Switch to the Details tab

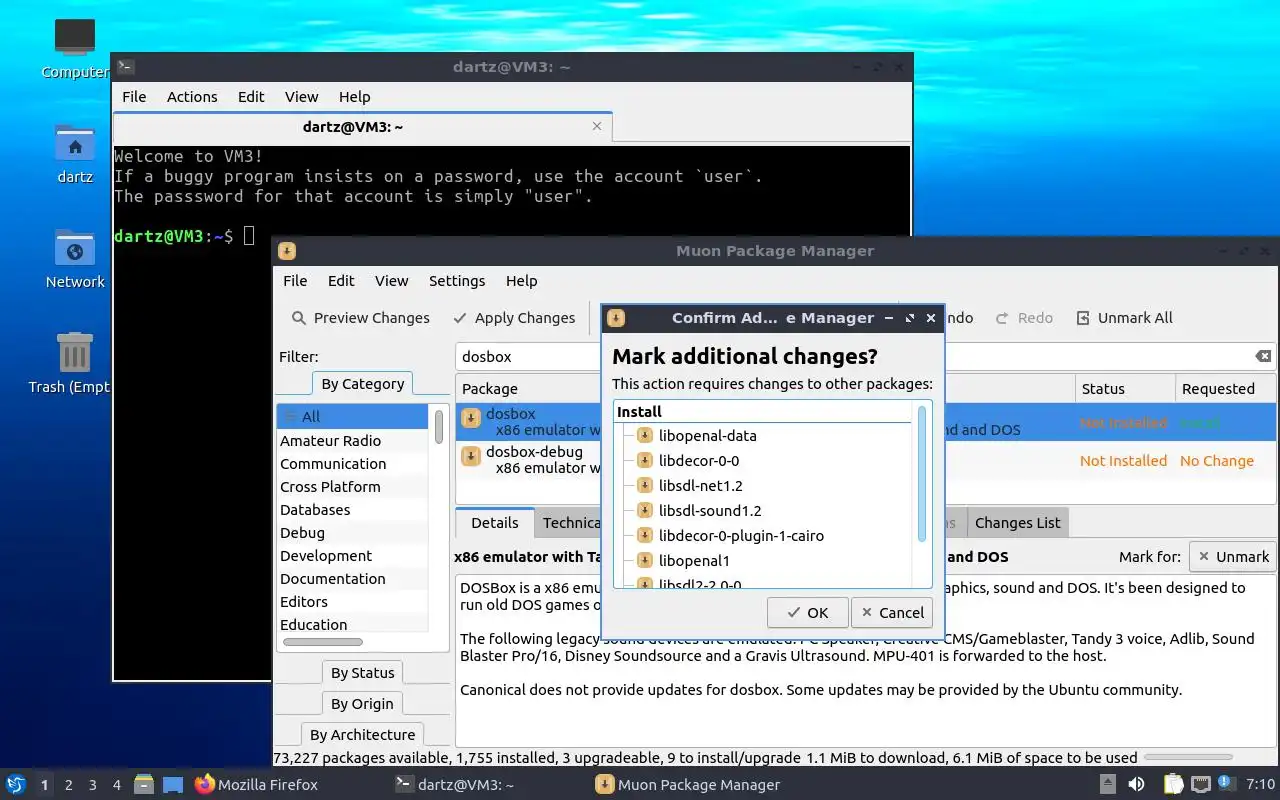click(495, 523)
